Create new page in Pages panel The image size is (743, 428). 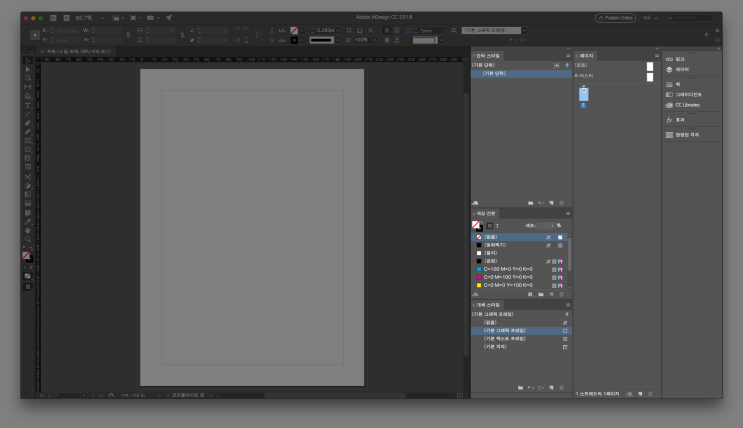tap(640, 394)
